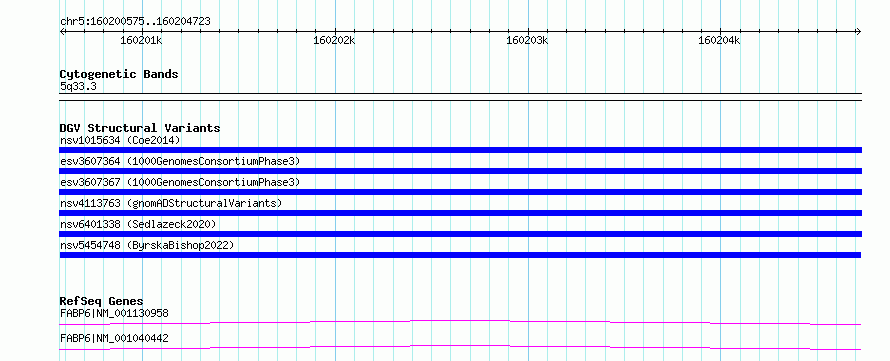Click the blue bar under nsv4113763

click(460, 213)
